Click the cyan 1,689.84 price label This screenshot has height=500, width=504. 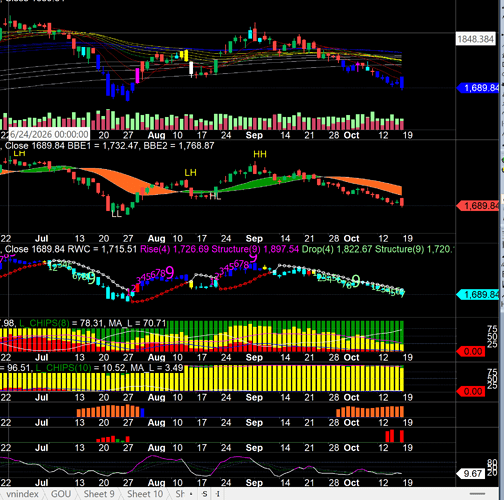(x=479, y=295)
